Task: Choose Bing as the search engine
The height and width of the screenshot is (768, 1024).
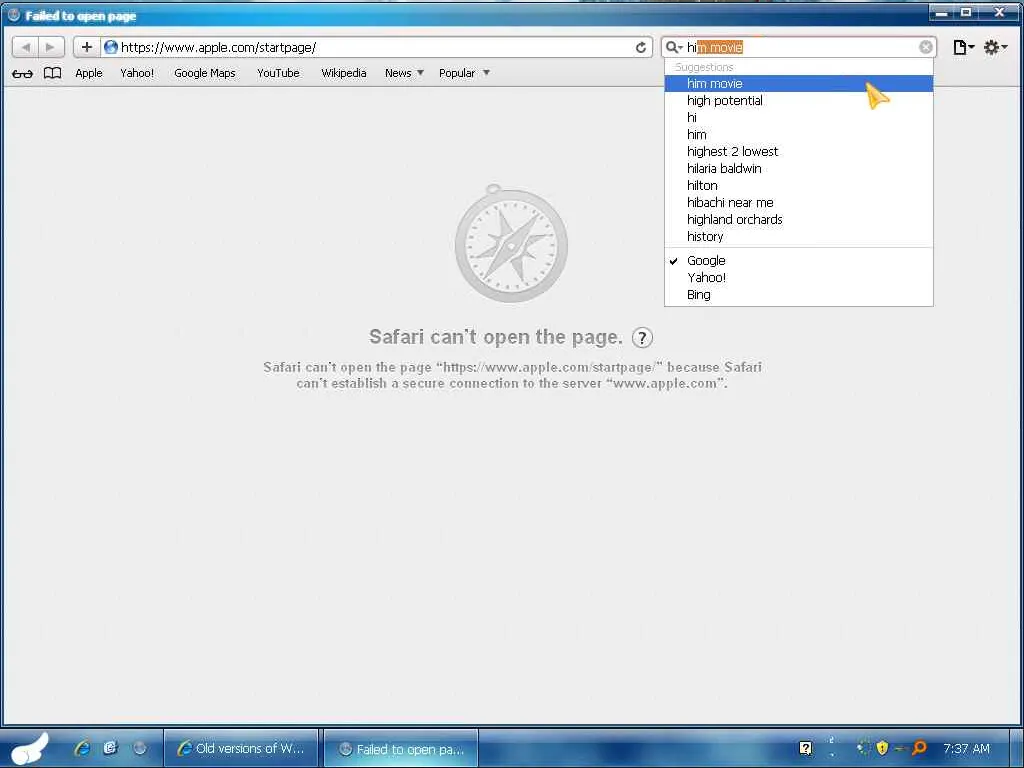Action: click(x=799, y=295)
